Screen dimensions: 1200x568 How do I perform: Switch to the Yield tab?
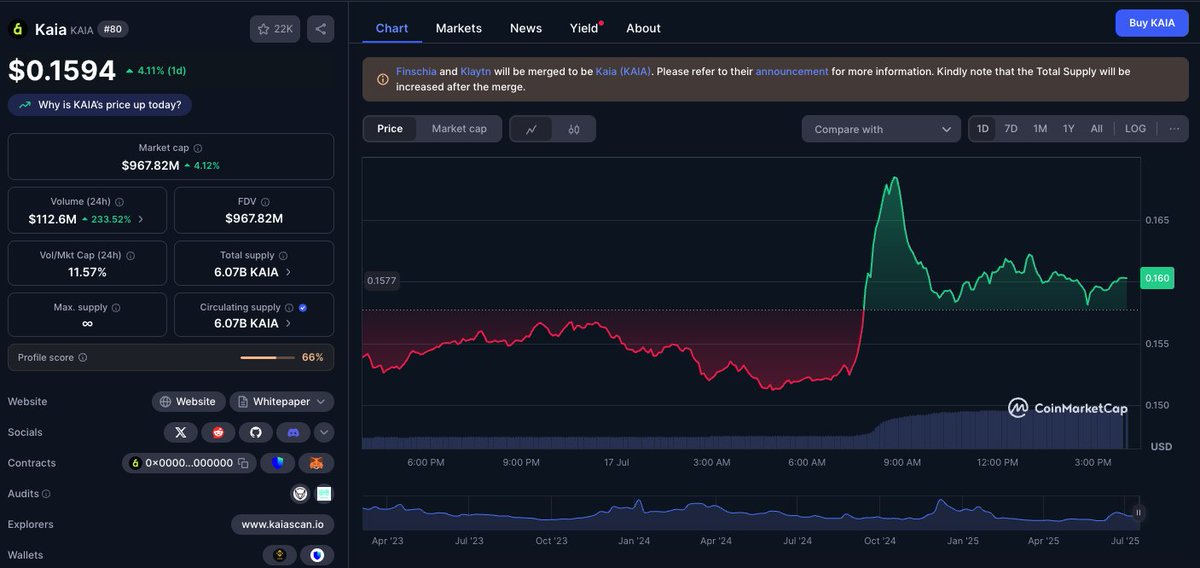pos(584,28)
